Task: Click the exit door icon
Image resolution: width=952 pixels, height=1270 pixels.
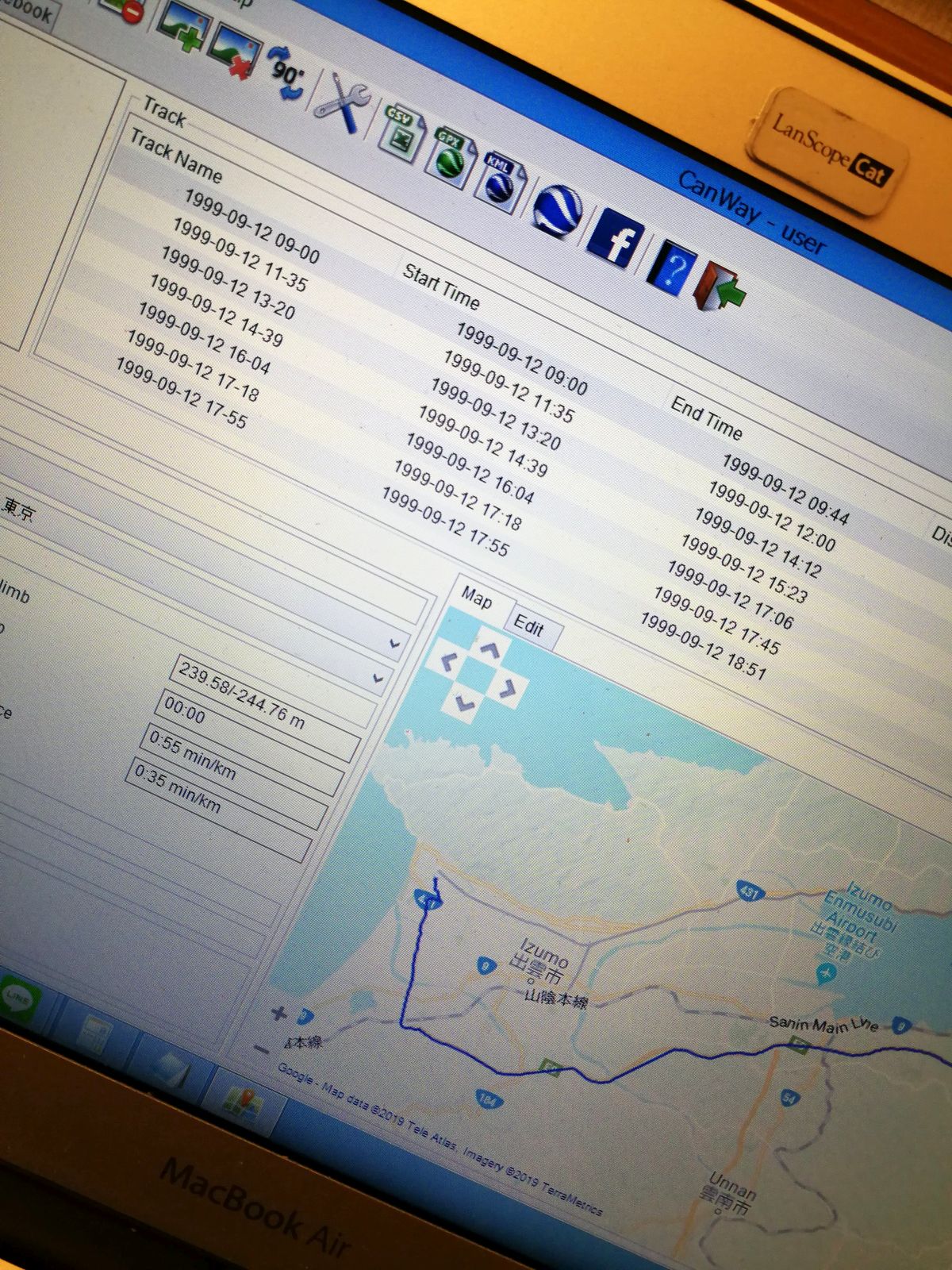Action: [x=719, y=287]
